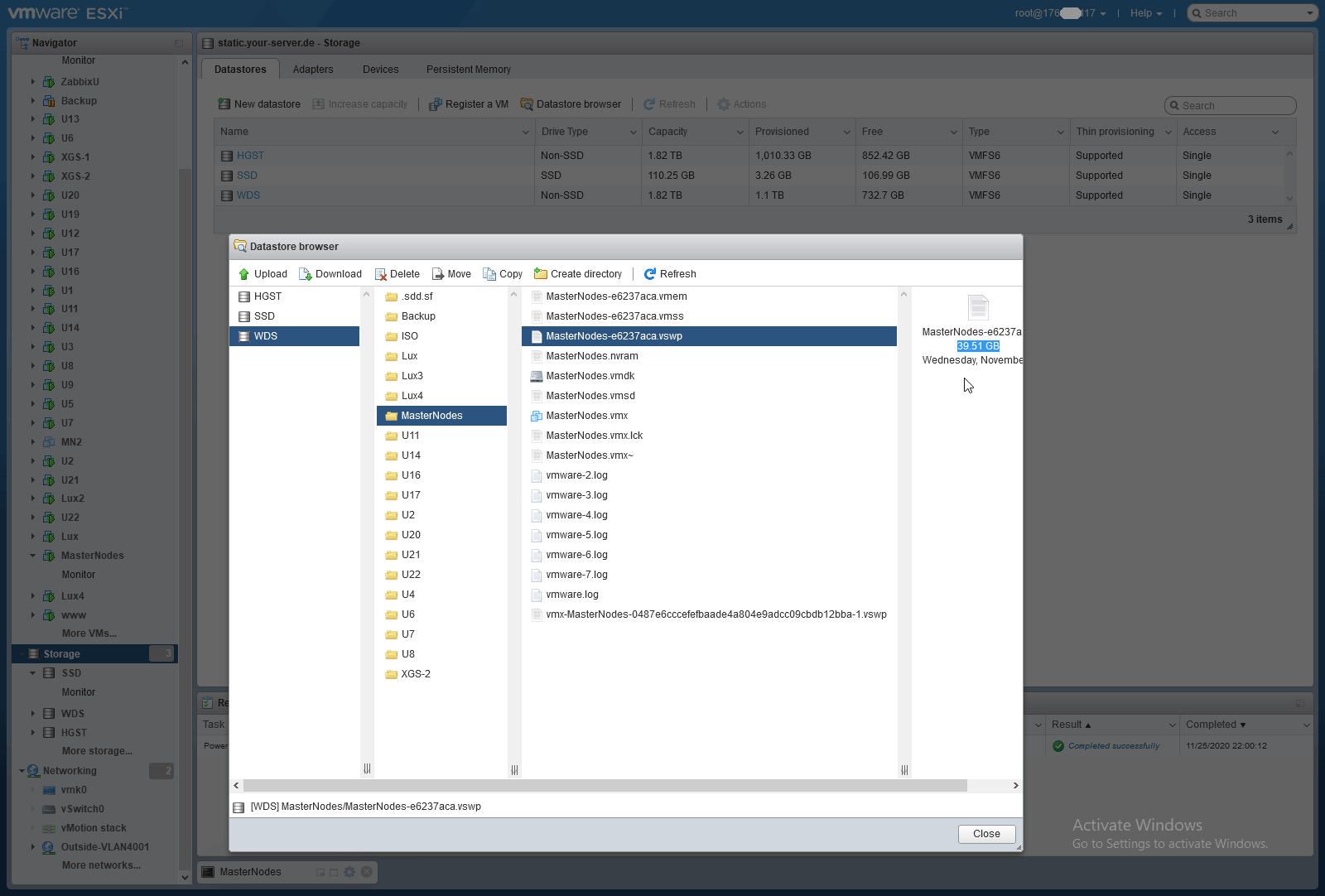Click the Register a VM icon

coord(436,104)
